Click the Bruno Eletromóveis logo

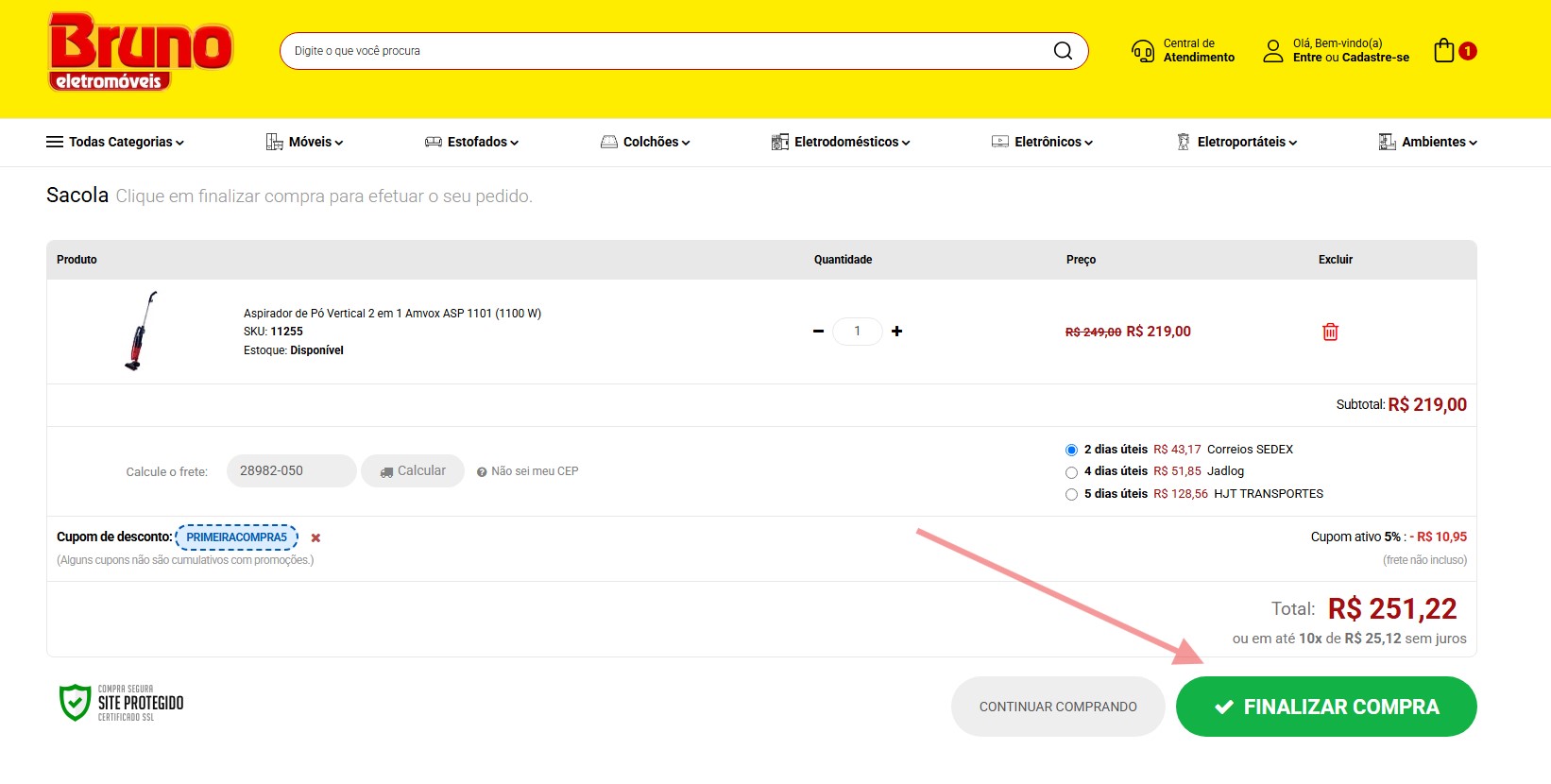(140, 53)
